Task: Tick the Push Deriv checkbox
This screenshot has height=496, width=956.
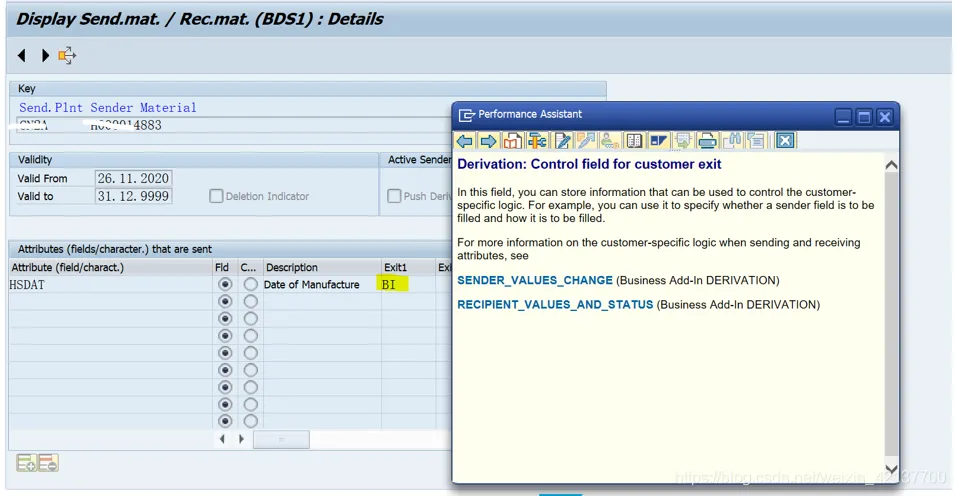Action: 394,196
